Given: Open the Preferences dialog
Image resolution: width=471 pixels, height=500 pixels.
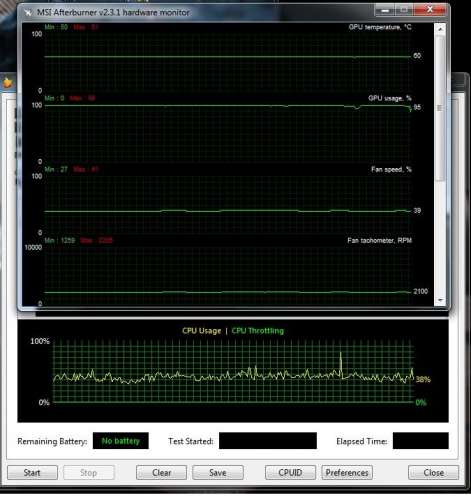Looking at the screenshot, I should 347,472.
